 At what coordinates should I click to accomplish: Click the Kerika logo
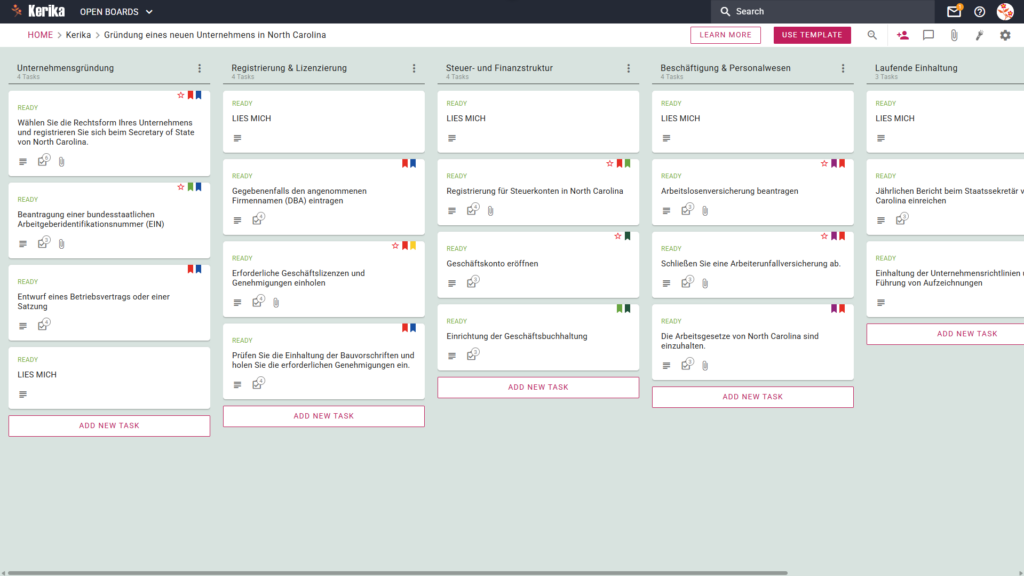38,11
